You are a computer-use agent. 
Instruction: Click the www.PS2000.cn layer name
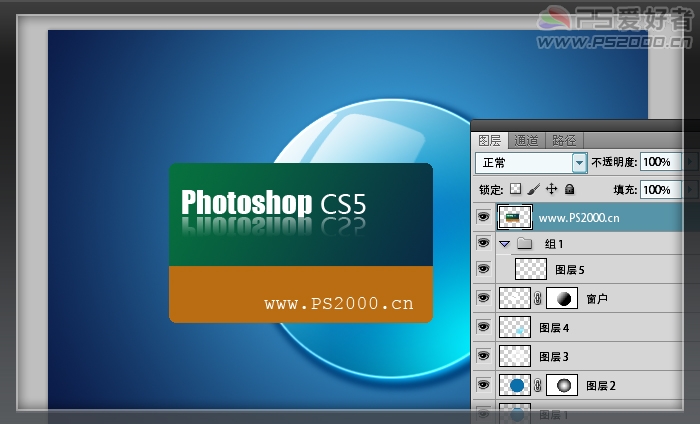tap(579, 218)
